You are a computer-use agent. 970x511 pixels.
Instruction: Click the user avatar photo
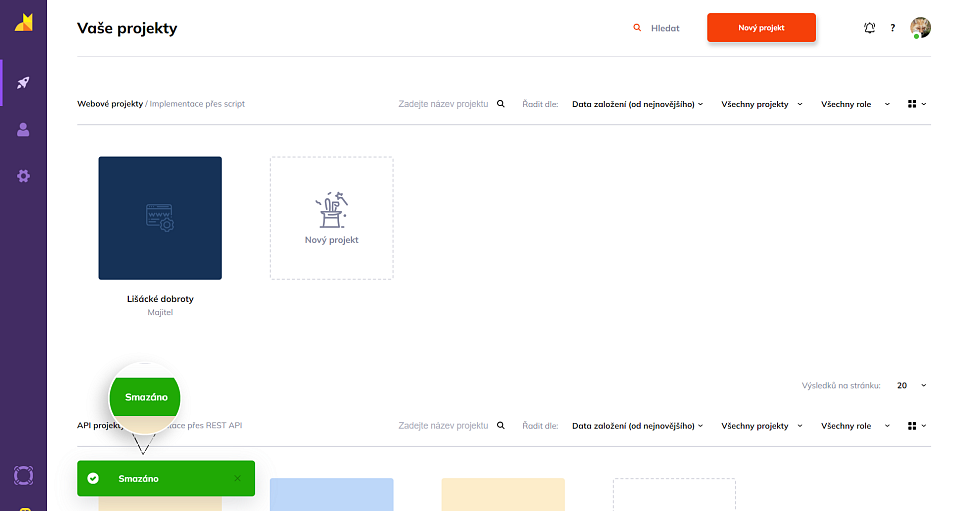920,28
